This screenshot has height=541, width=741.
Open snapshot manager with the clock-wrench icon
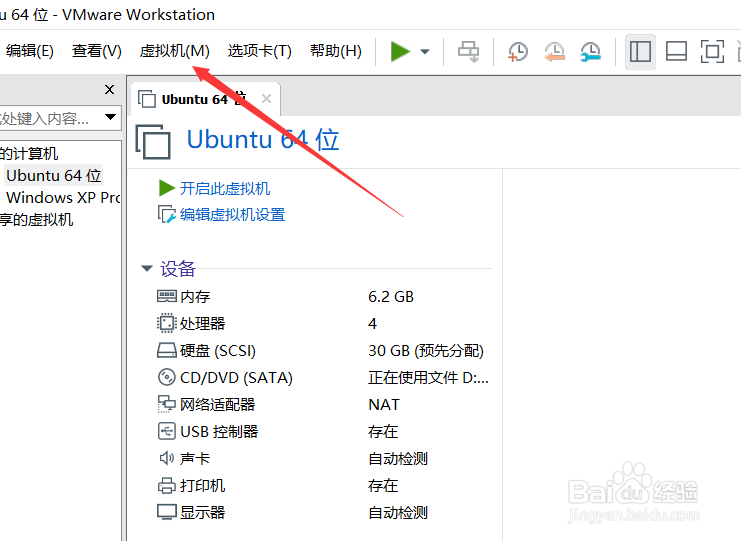[591, 52]
